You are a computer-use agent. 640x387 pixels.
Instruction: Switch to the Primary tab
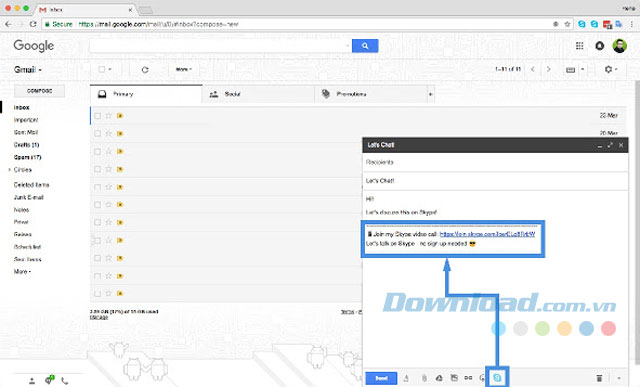[x=146, y=94]
